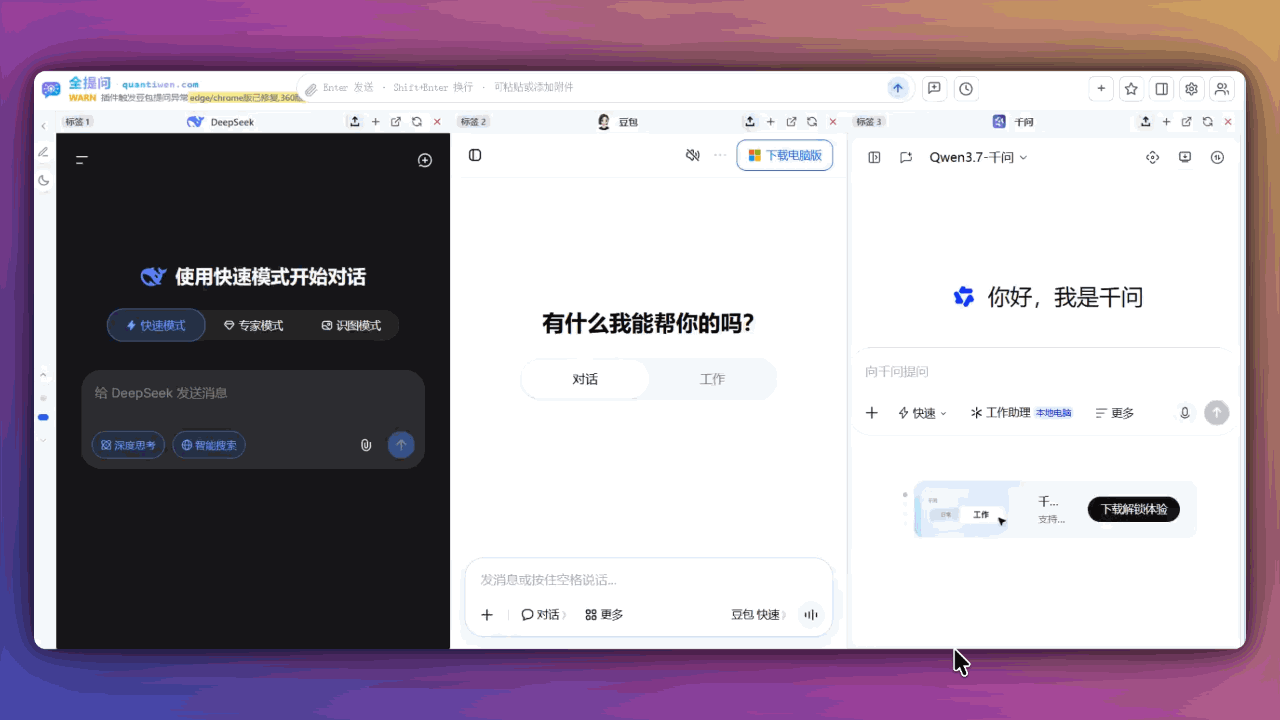Open the 快速 mode dropdown in 千问
The image size is (1280, 720).
922,413
